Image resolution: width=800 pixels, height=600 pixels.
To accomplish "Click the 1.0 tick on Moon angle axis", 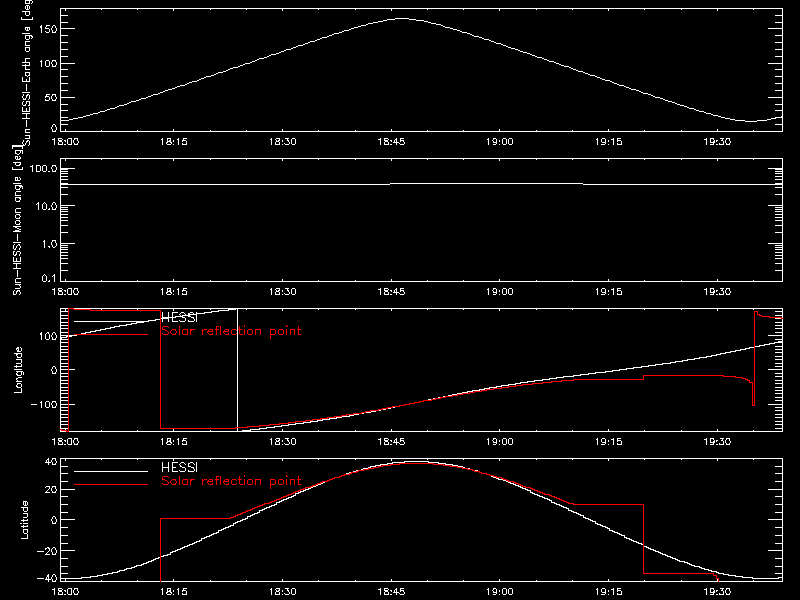I will [x=49, y=244].
